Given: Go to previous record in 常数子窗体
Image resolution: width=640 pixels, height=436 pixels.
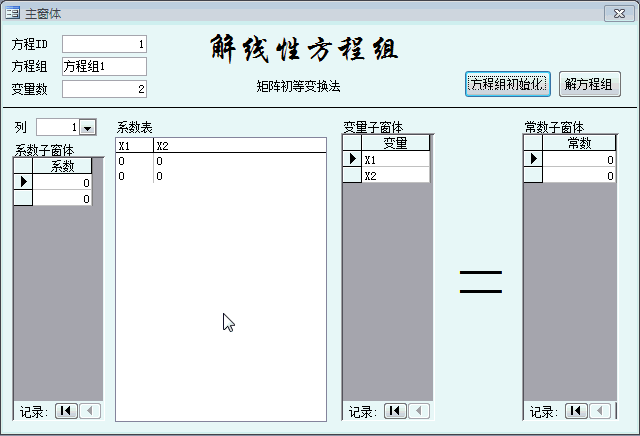Looking at the screenshot, I should tap(599, 411).
